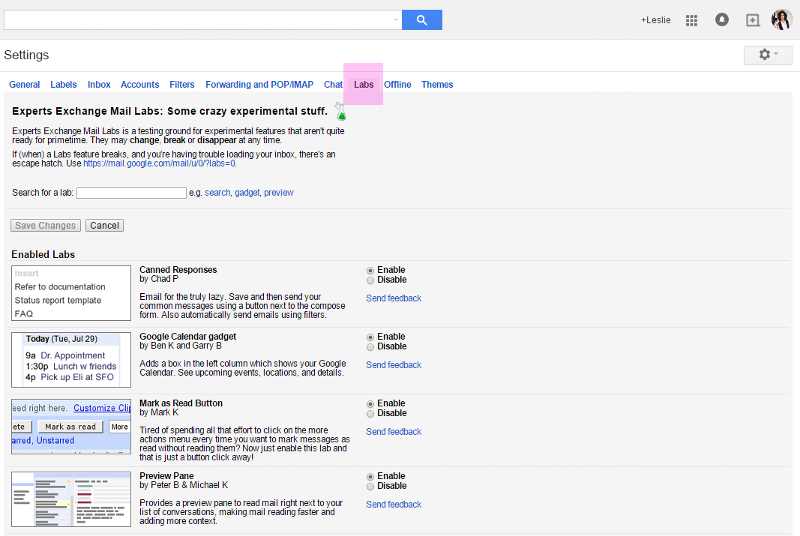This screenshot has width=800, height=536.
Task: Switch to the Accounts tab
Action: (140, 85)
